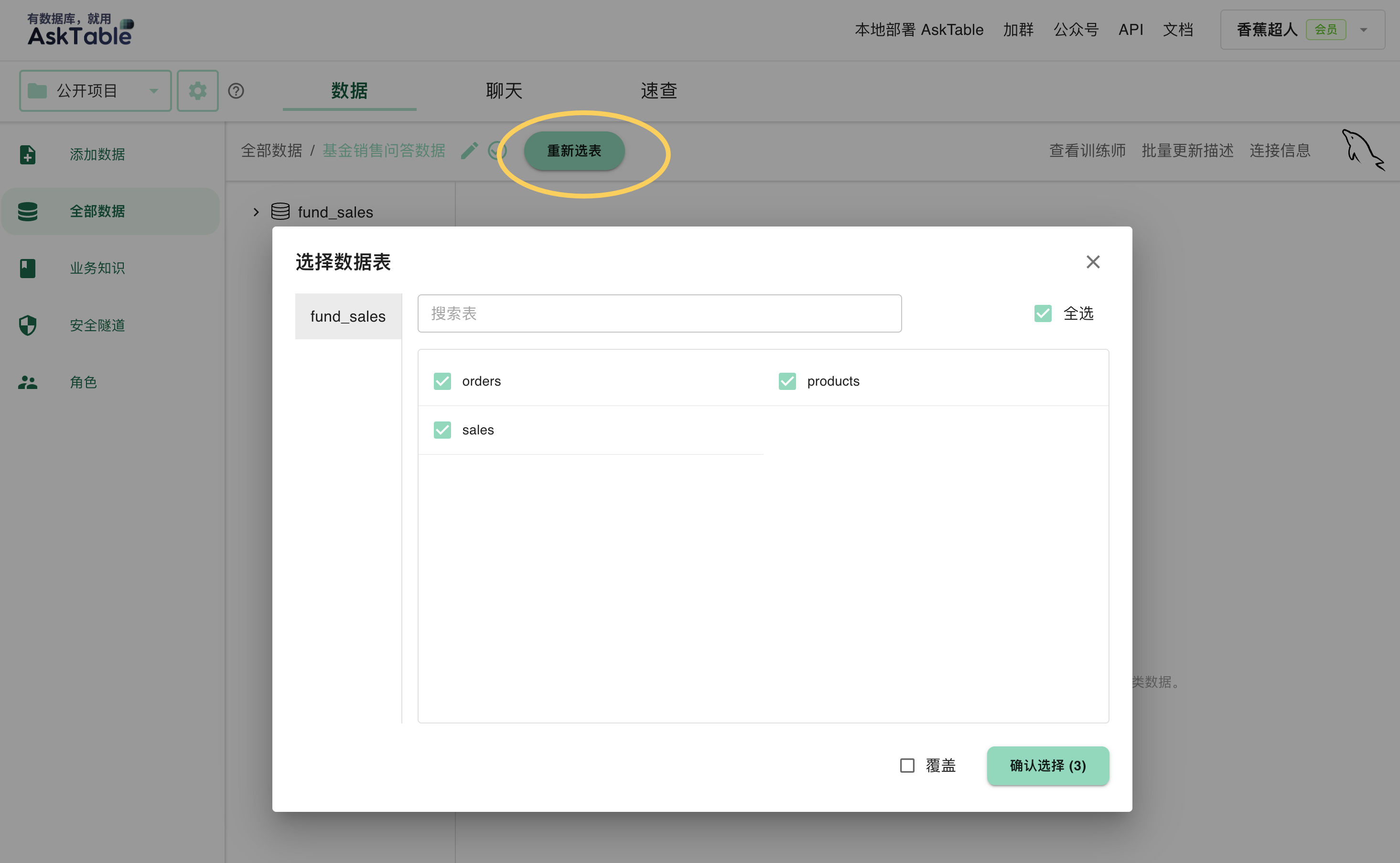The image size is (1400, 863).
Task: Click the pencil icon to edit dataset name
Action: pyautogui.click(x=469, y=150)
